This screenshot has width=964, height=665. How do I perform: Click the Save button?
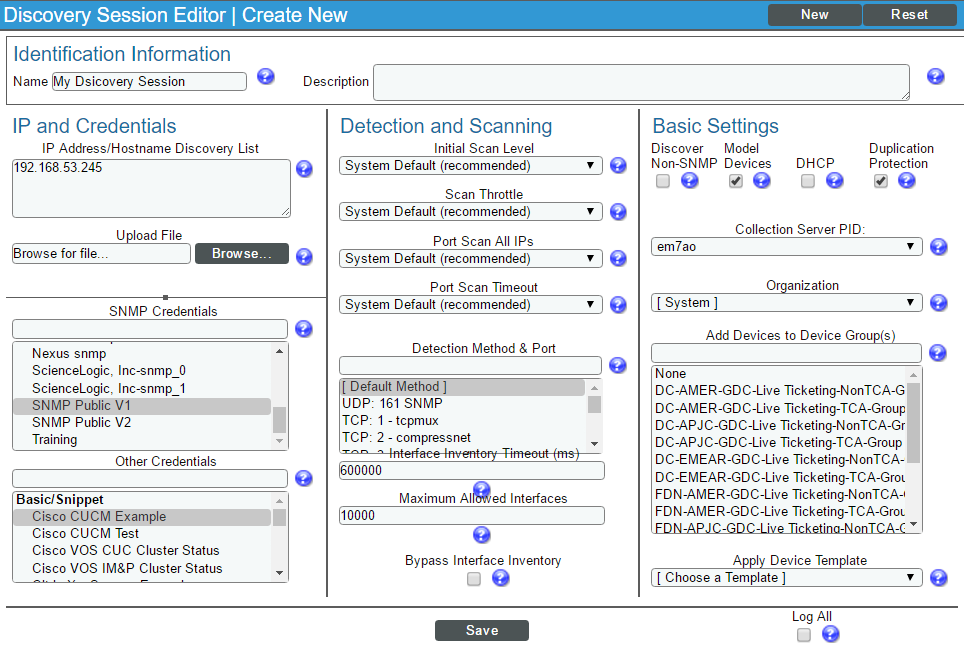481,630
